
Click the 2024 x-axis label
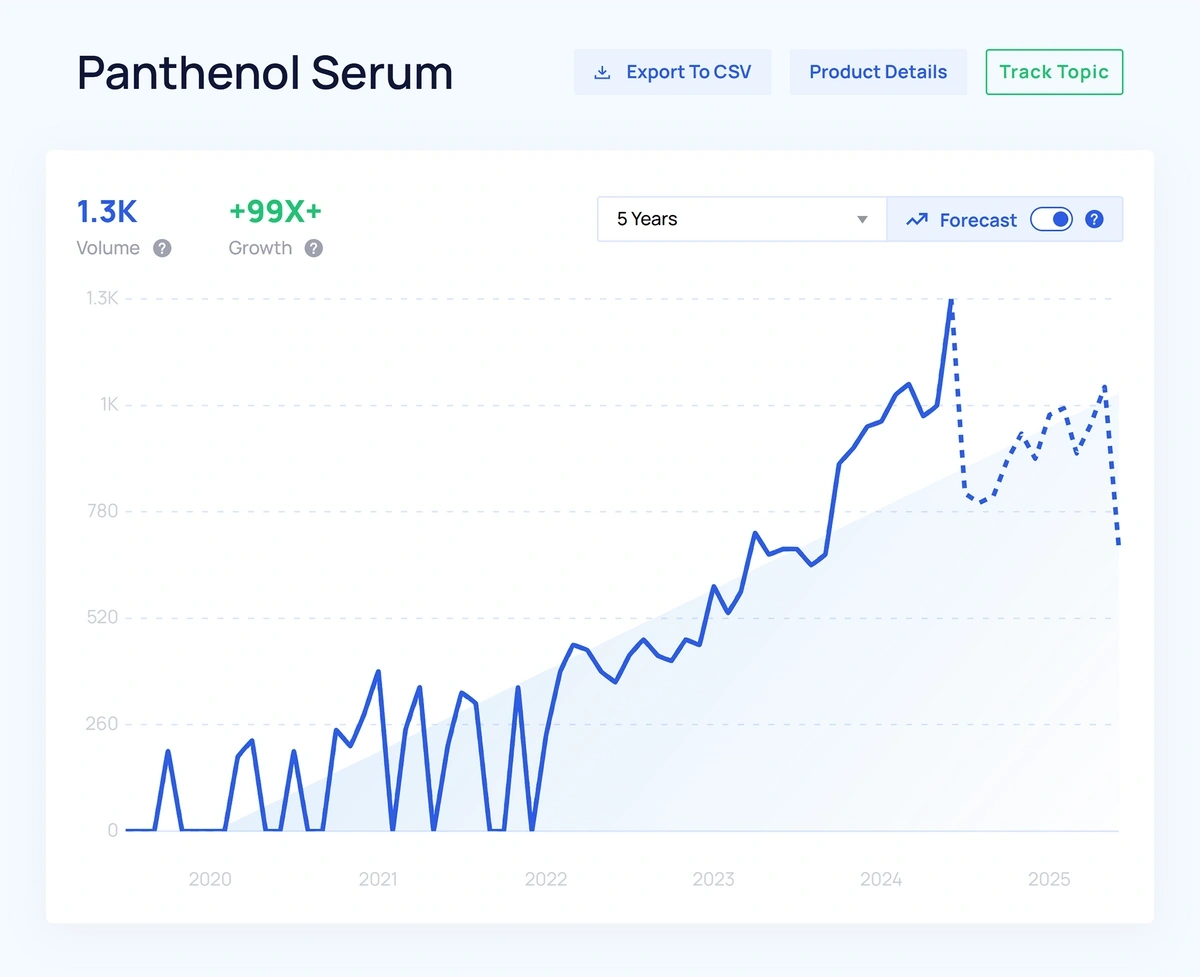coord(881,879)
